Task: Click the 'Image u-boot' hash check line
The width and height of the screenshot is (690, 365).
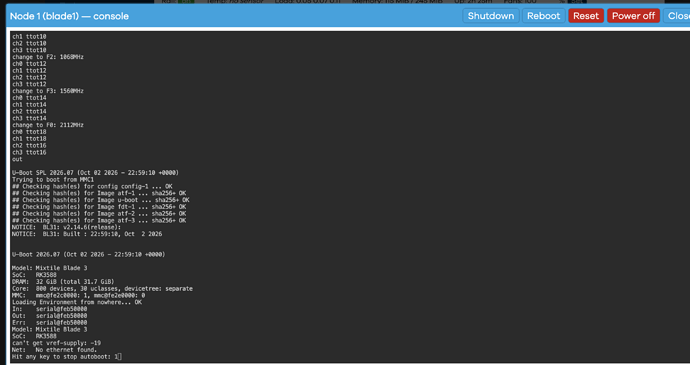Action: [101, 200]
